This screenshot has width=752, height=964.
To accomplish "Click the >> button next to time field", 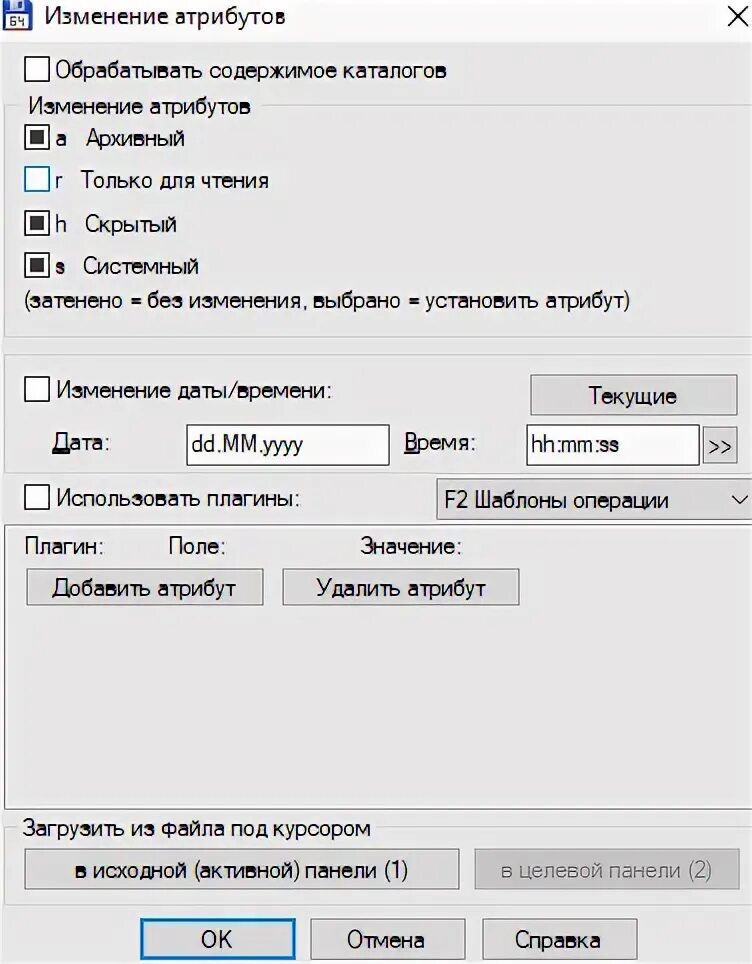I will point(719,446).
